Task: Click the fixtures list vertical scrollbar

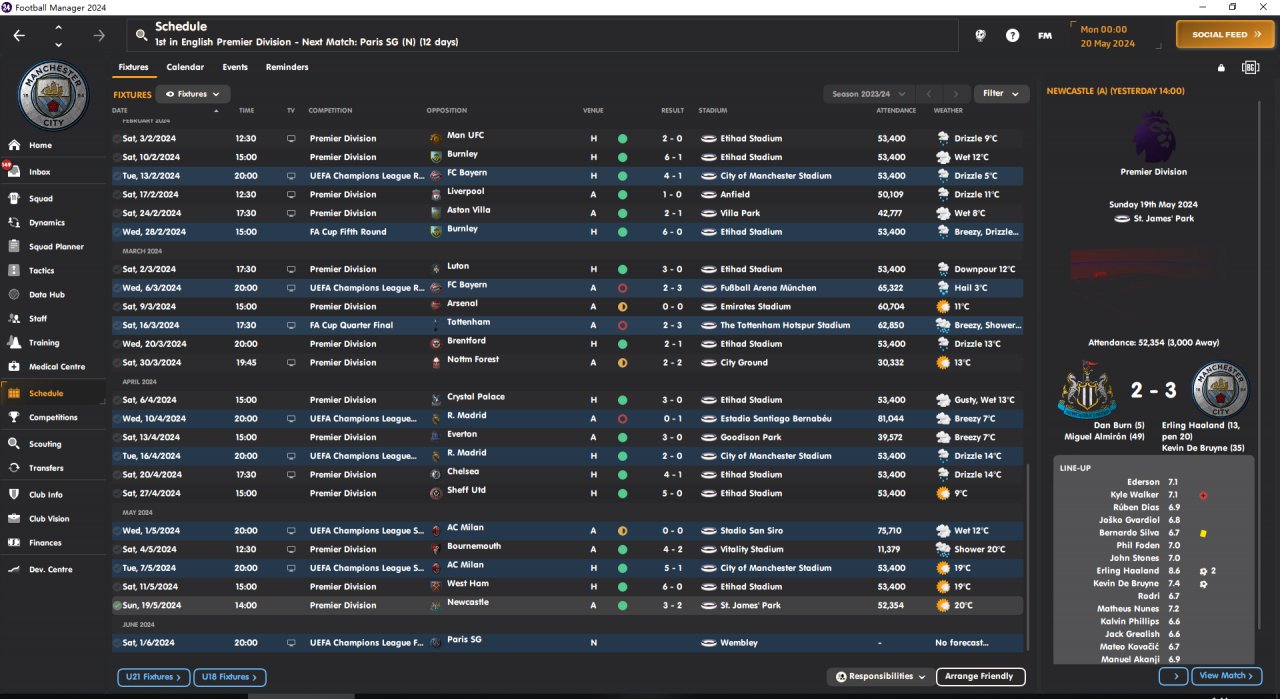Action: [x=1028, y=560]
